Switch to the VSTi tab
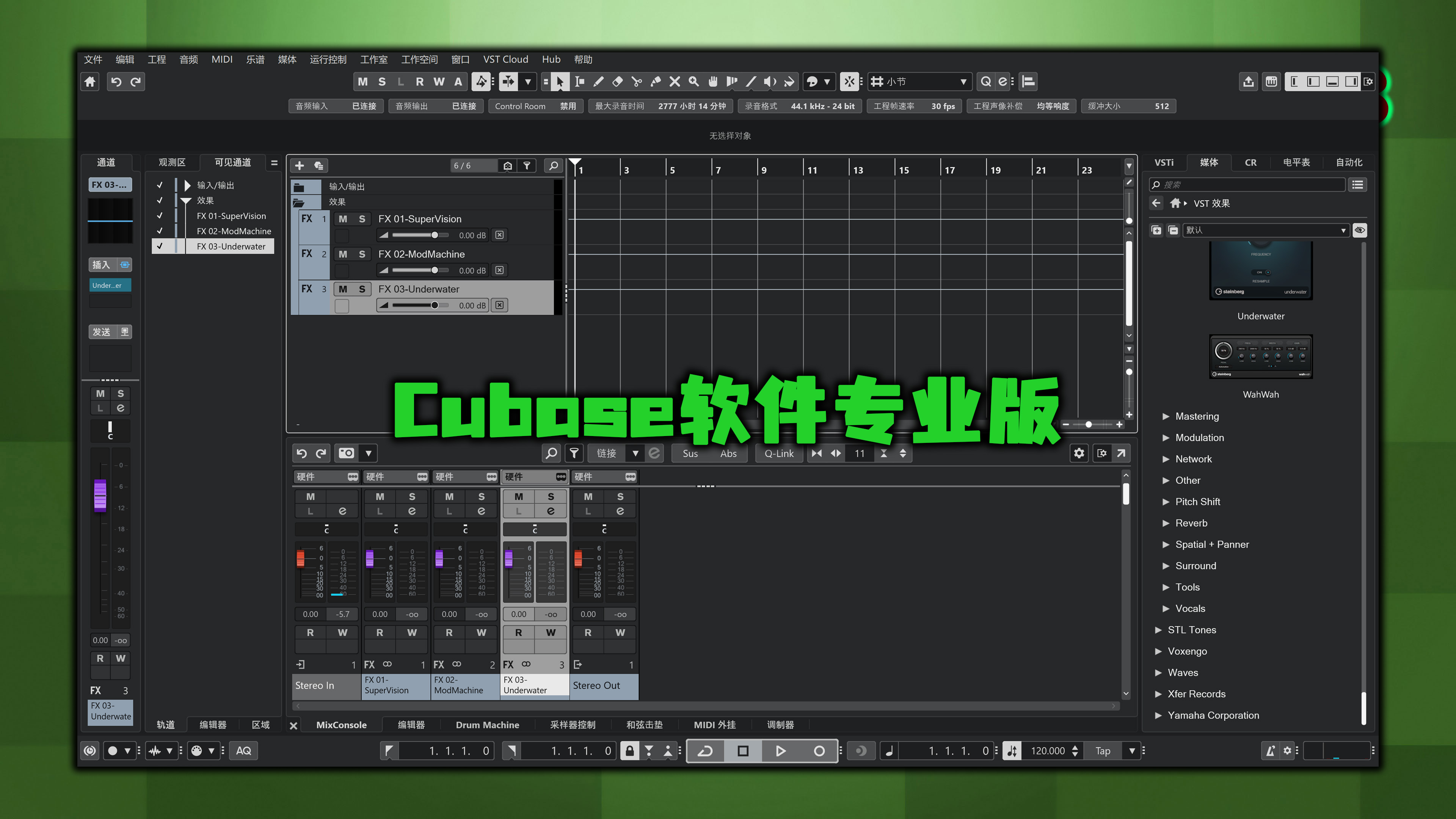Image resolution: width=1456 pixels, height=819 pixels. [1164, 162]
